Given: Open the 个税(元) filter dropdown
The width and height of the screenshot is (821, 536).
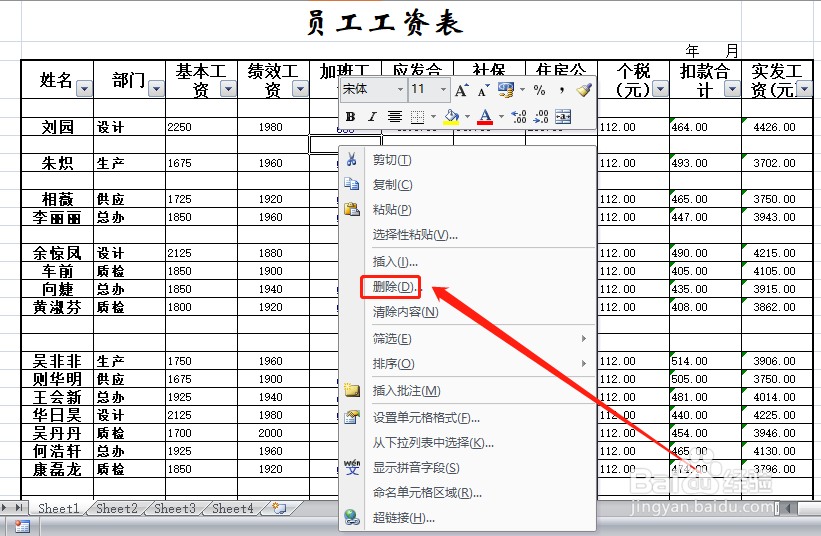Looking at the screenshot, I should coord(661,88).
